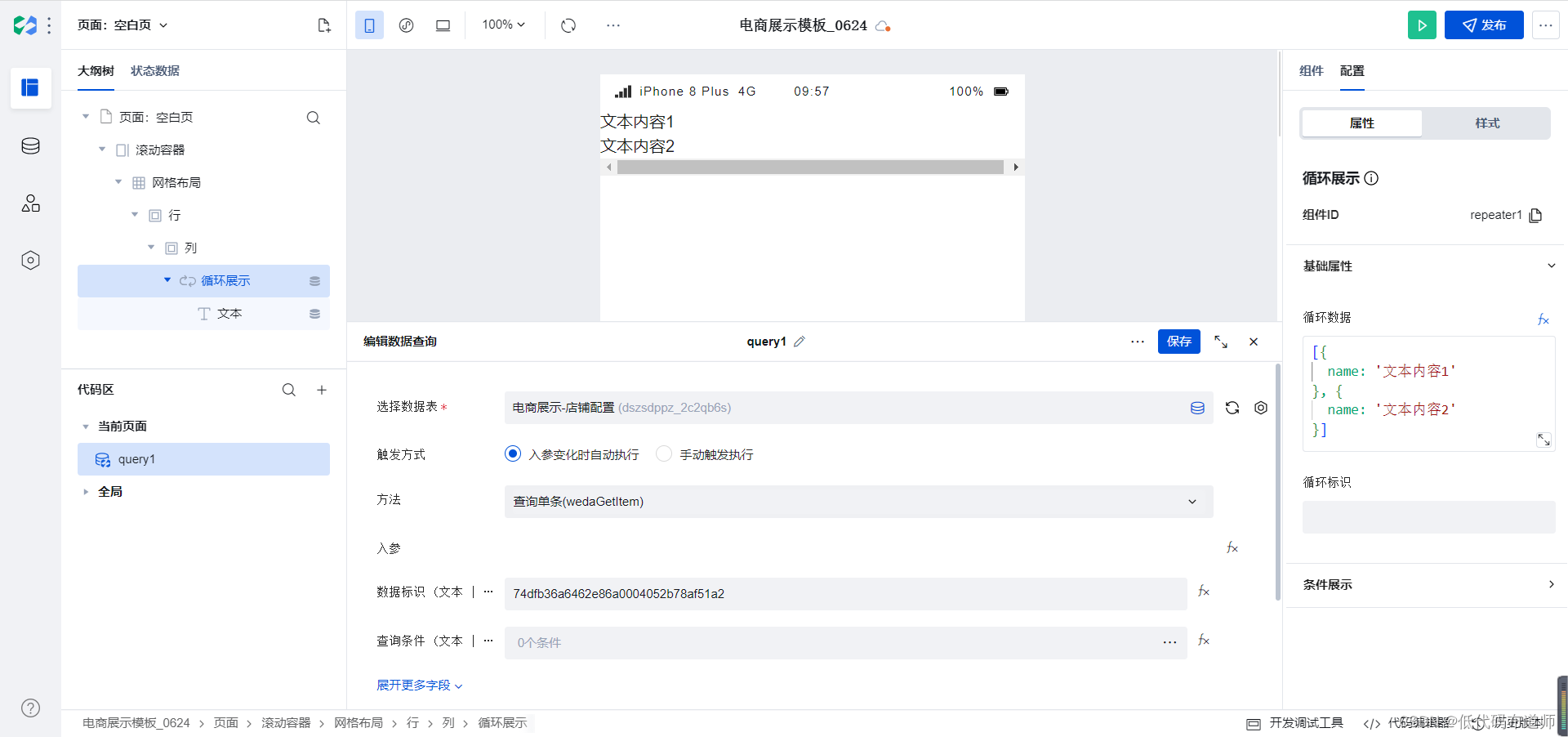Click data binding icon on 循环展示 row
This screenshot has height=737, width=1568.
[x=314, y=281]
